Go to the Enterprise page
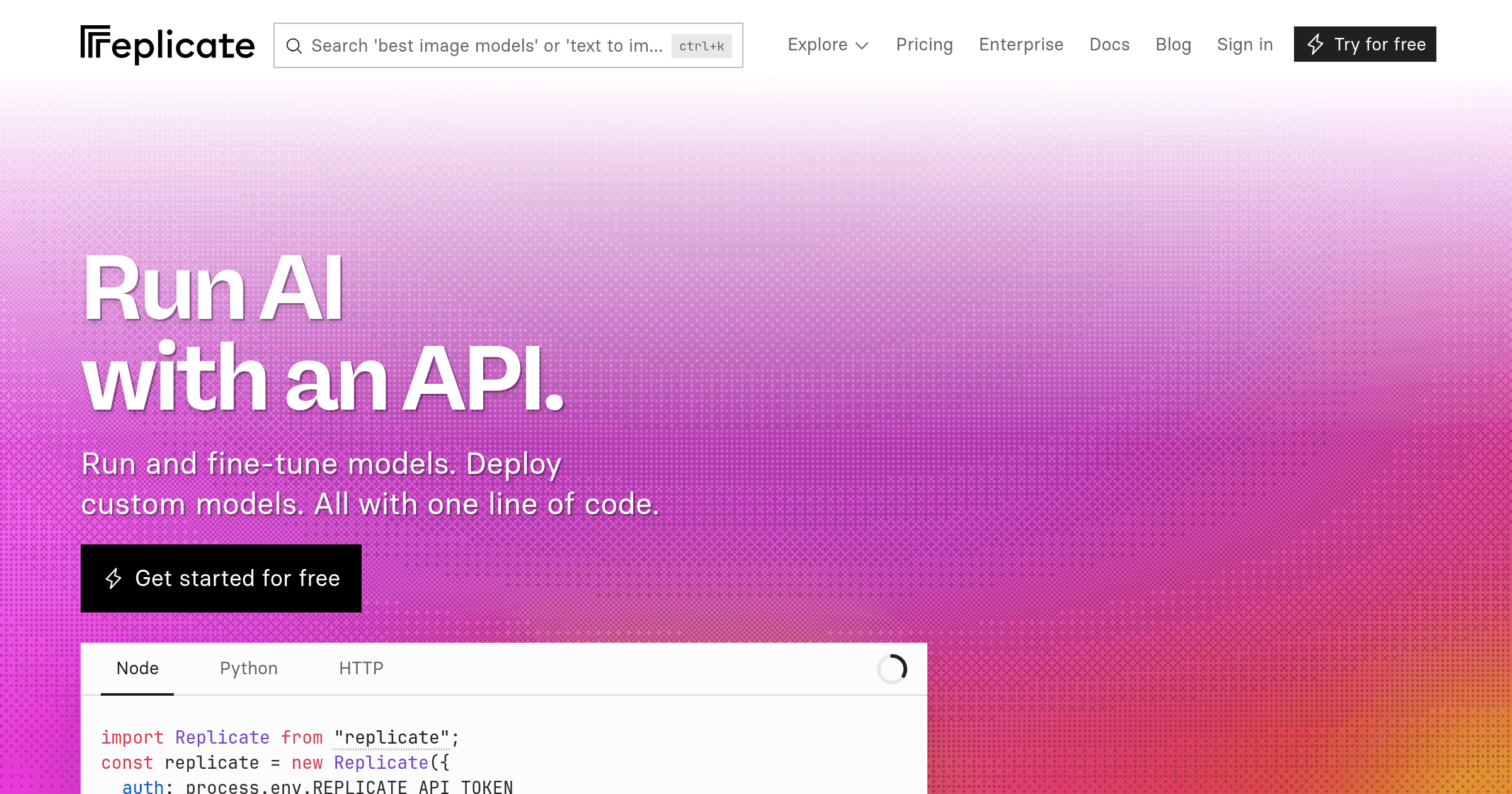The height and width of the screenshot is (794, 1512). [x=1021, y=45]
